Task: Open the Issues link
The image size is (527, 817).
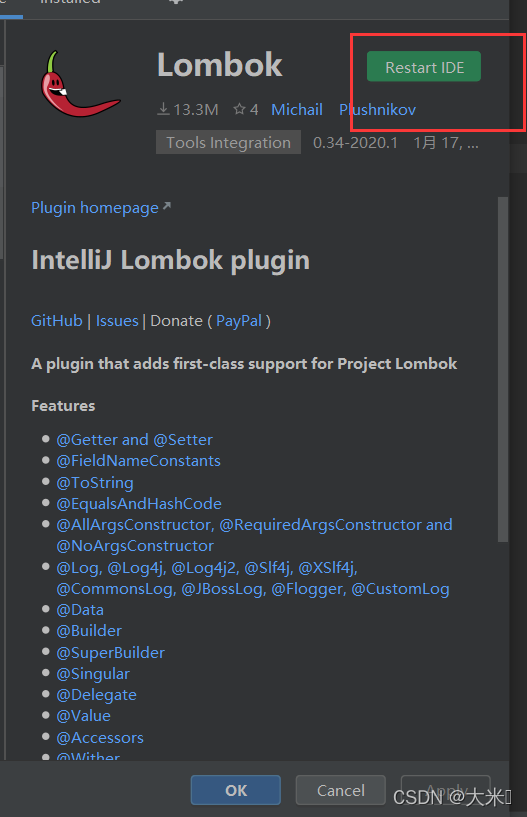Action: coord(117,321)
